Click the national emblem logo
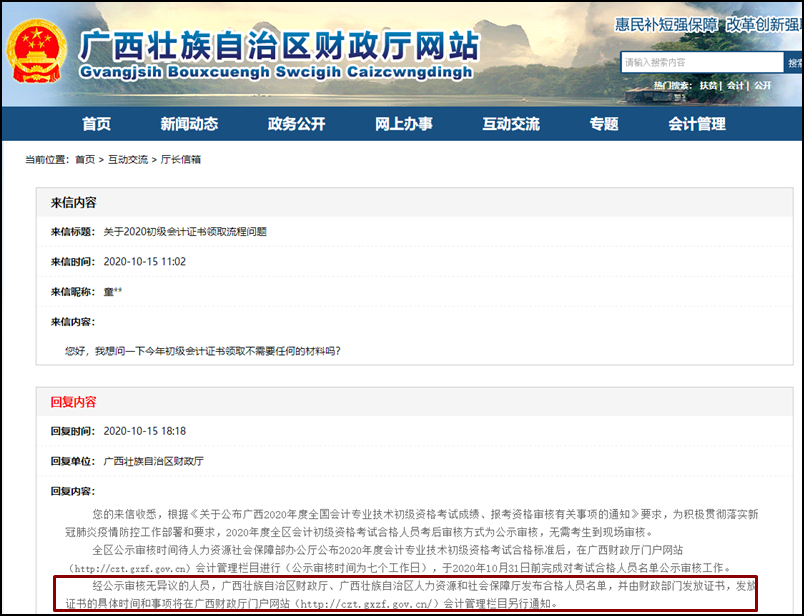This screenshot has width=804, height=616. point(35,48)
